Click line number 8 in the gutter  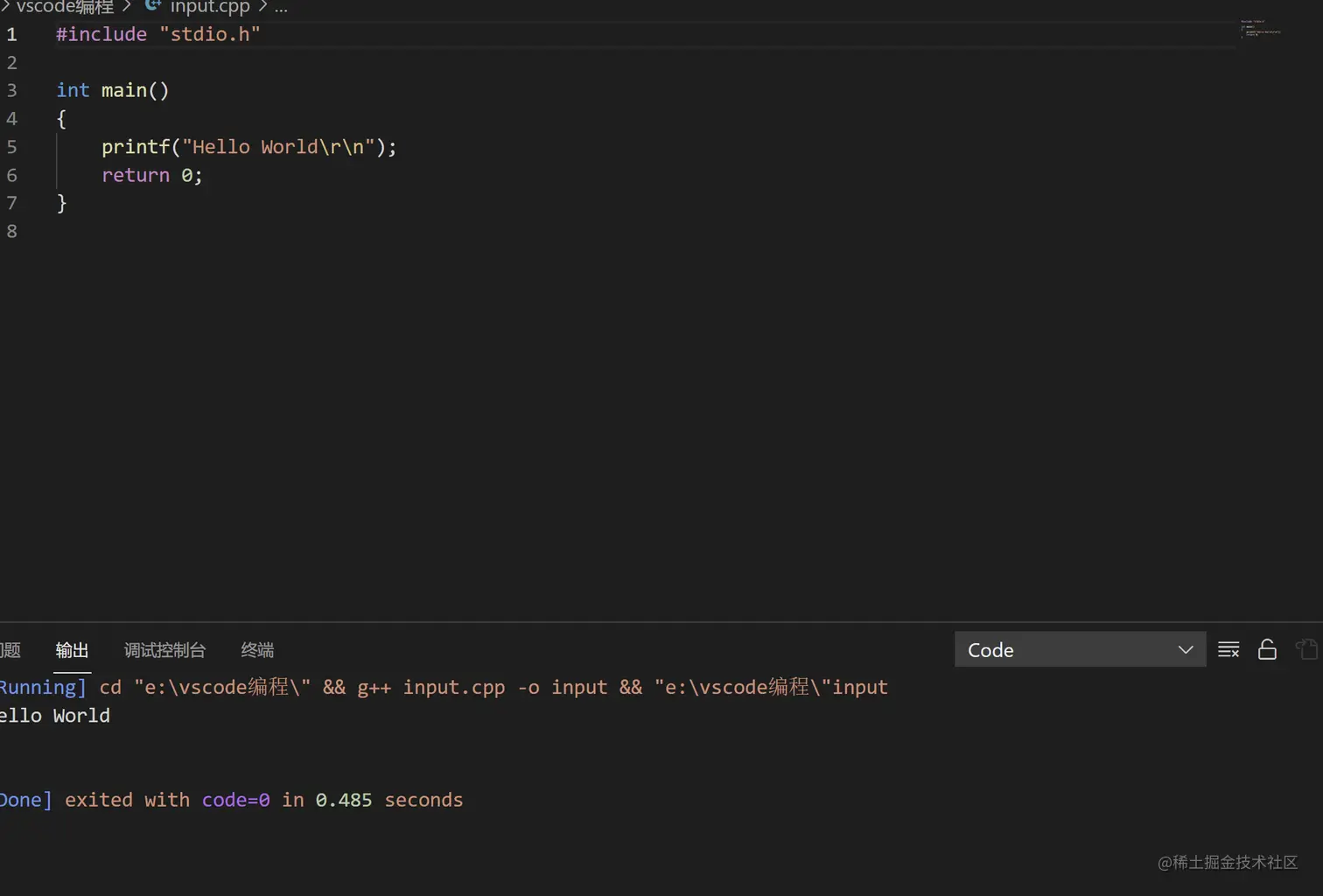(x=11, y=231)
